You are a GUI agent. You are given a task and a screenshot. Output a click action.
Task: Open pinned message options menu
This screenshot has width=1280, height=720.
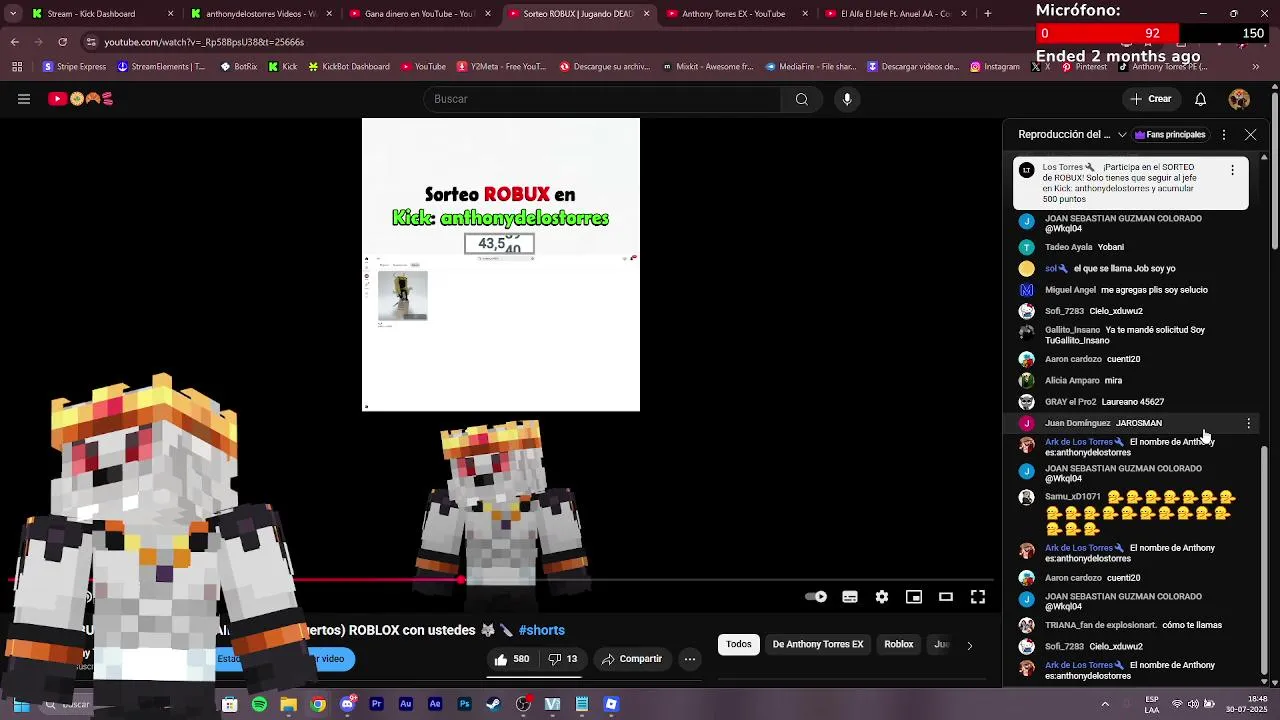(x=1232, y=170)
